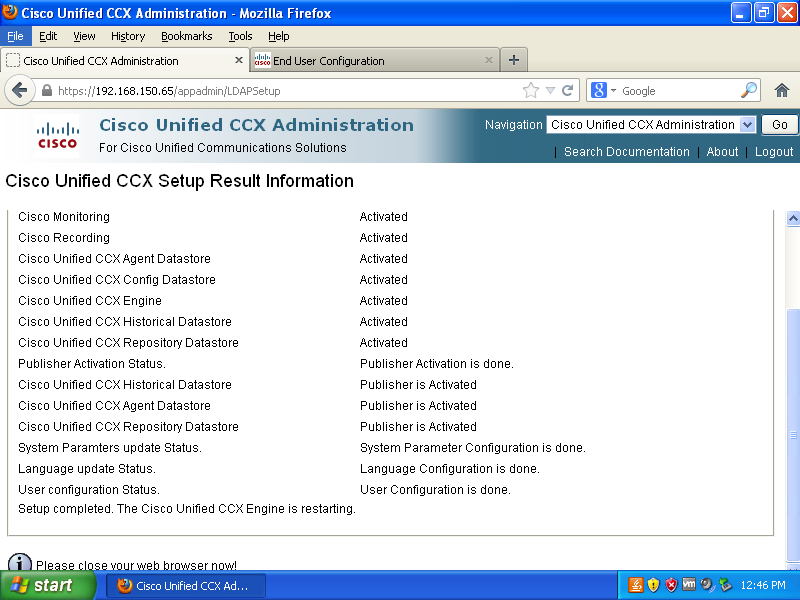
Task: Click the Publisher Activation Status label
Action: pyautogui.click(x=92, y=364)
